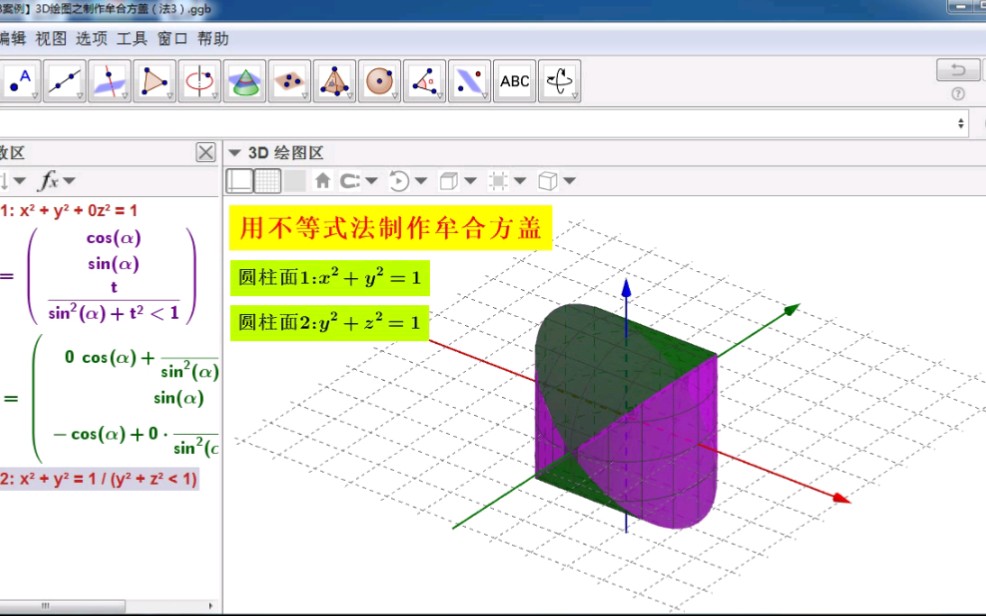Select the Rotate 3D Graphics View tool
This screenshot has height=616, width=986.
pos(558,80)
